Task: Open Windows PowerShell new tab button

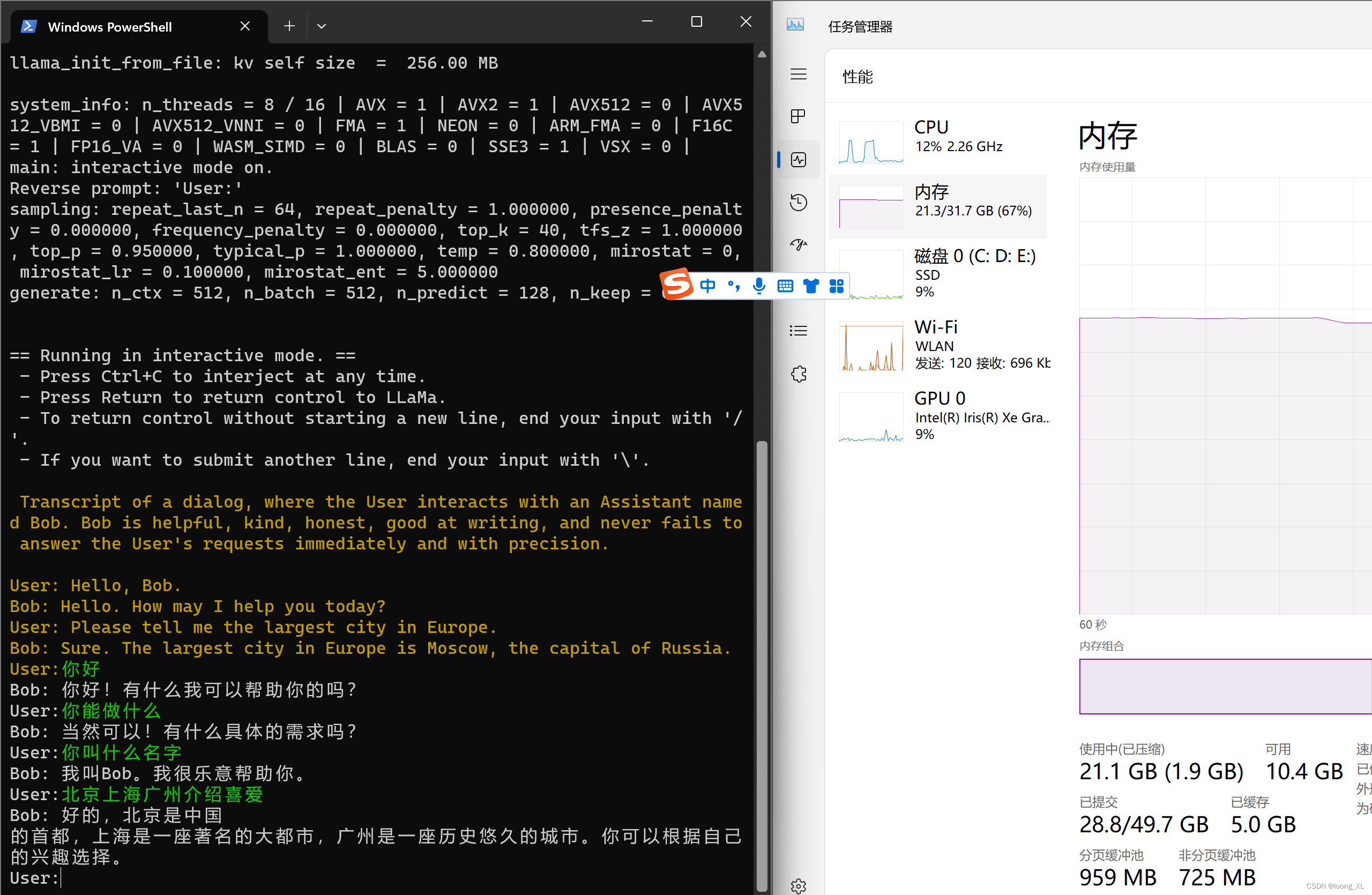Action: coord(289,25)
